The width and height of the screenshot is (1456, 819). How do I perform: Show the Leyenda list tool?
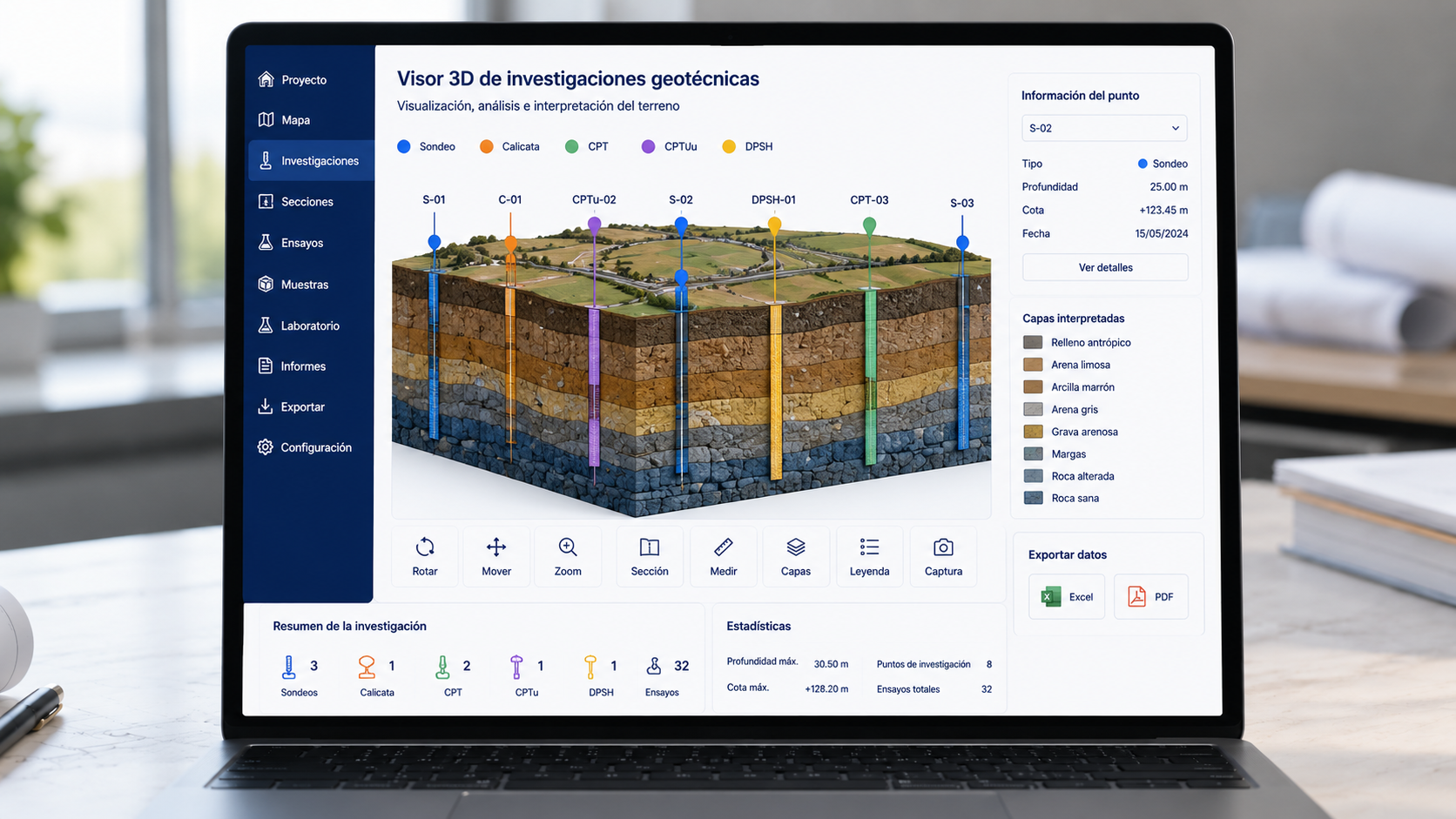[869, 557]
